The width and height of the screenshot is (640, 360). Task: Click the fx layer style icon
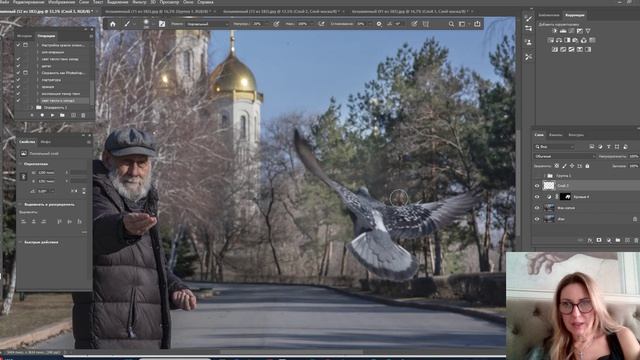tap(589, 240)
